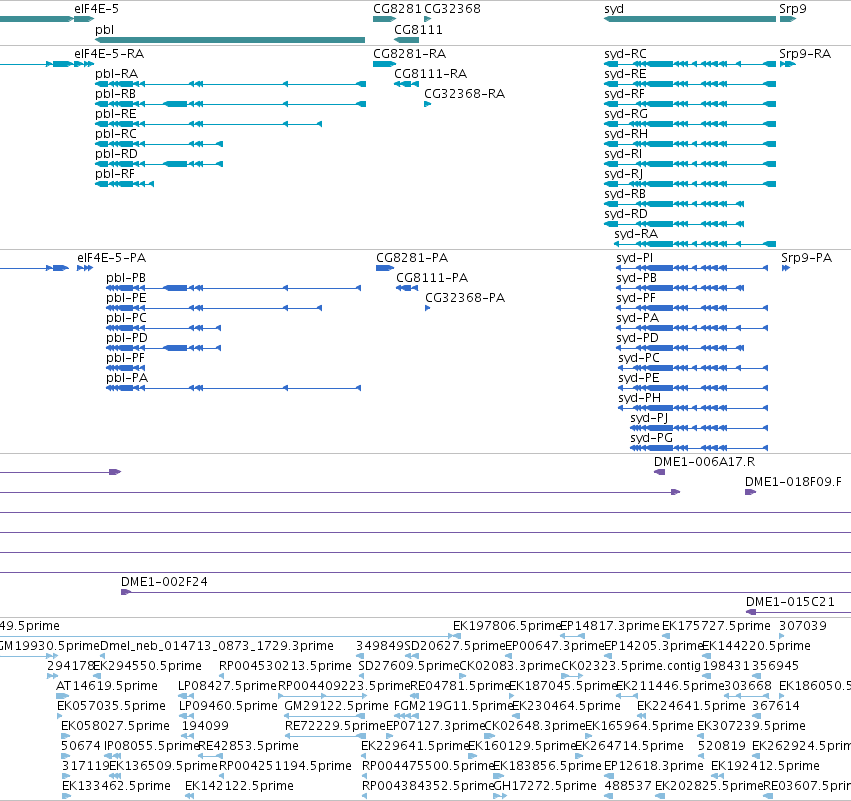The image size is (851, 801).
Task: Click the pbl-PD protein label
Action: 126,338
